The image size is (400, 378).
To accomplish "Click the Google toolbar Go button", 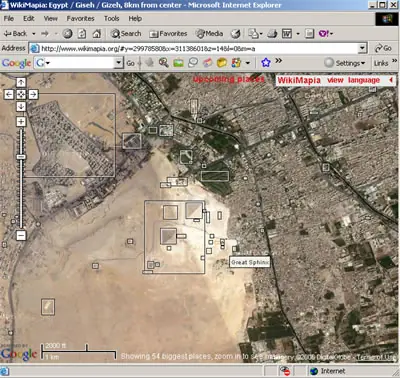I will [130, 63].
